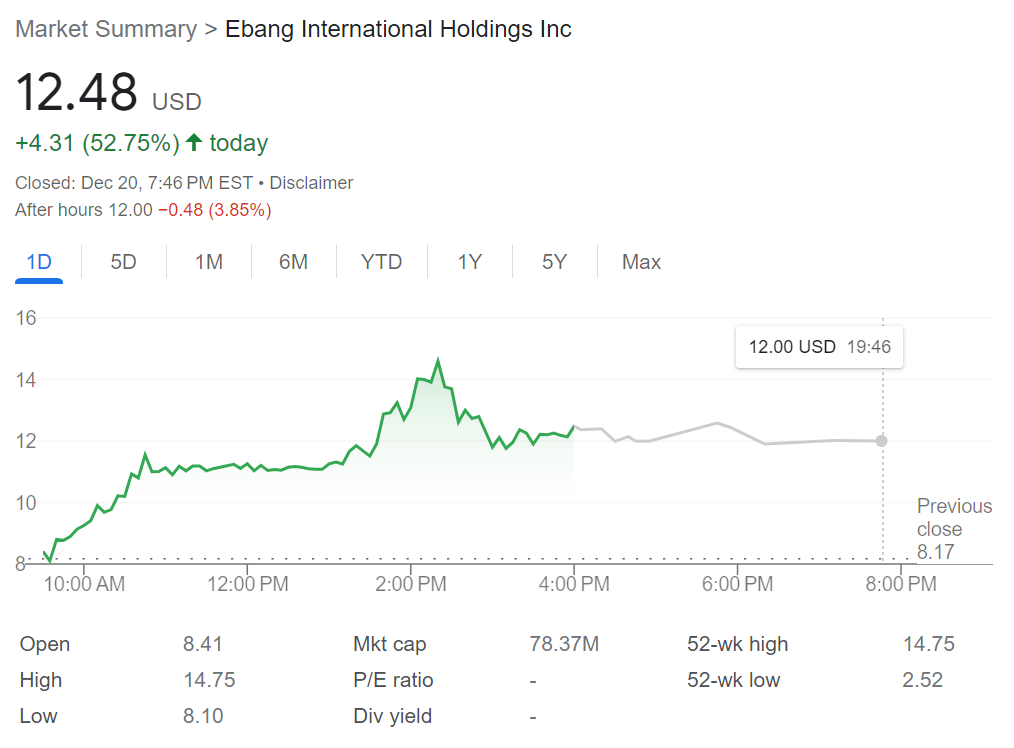Select the 1D chart range tab
Screen dimensions: 1014x748
click(39, 262)
